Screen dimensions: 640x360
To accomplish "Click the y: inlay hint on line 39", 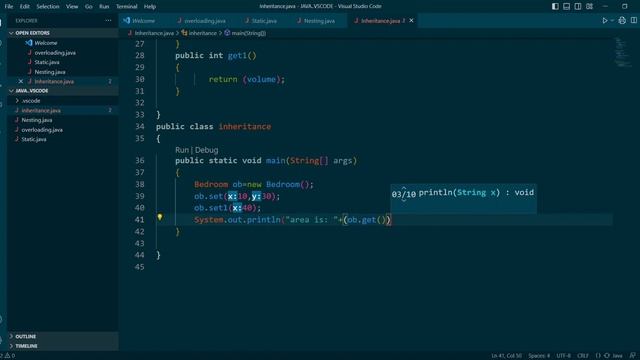I will [x=256, y=196].
